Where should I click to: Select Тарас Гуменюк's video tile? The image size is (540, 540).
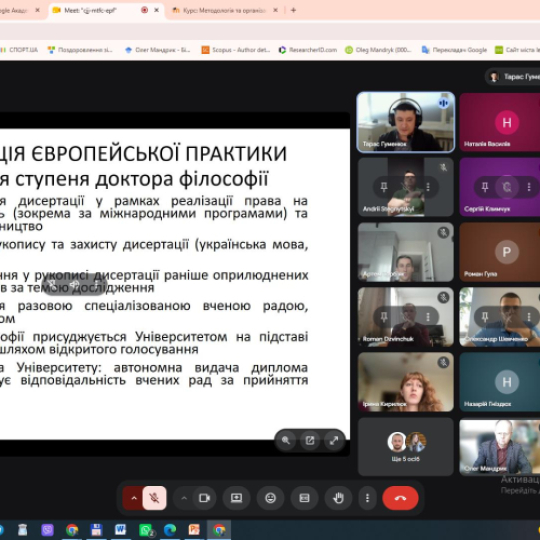coord(406,122)
